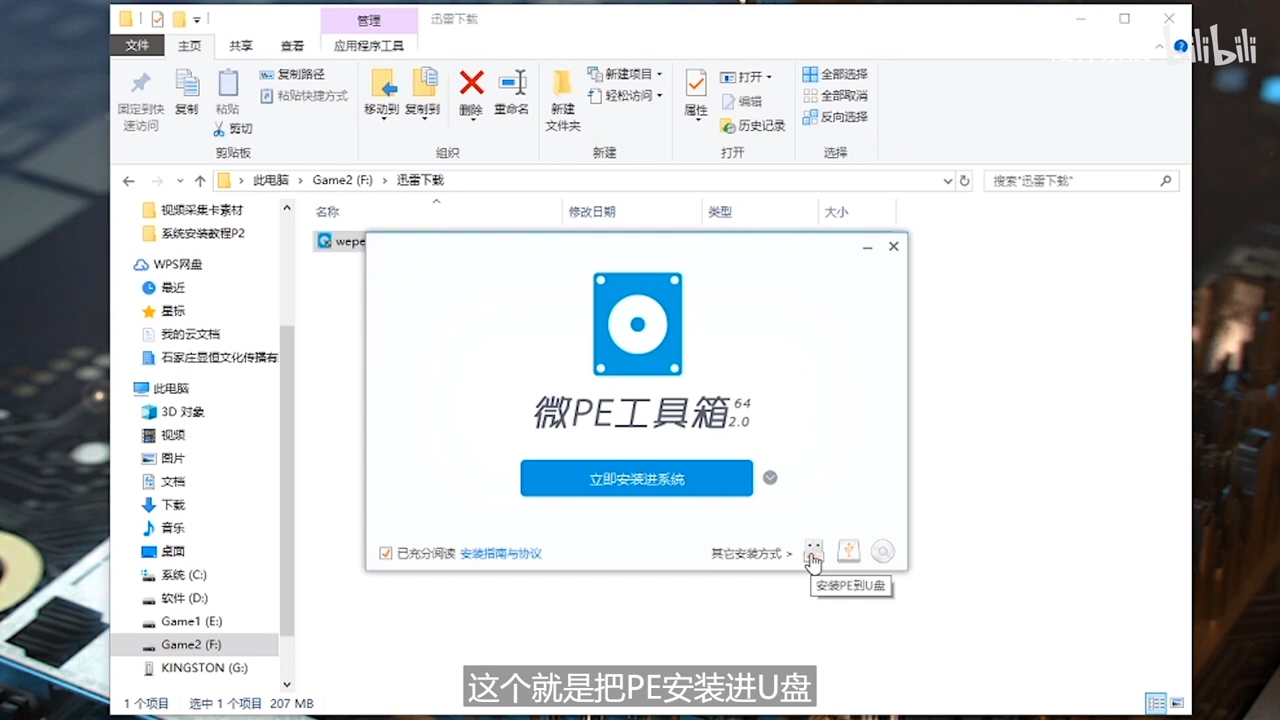Click 编辑 in the open group
The image size is (1280, 720).
[x=741, y=101]
